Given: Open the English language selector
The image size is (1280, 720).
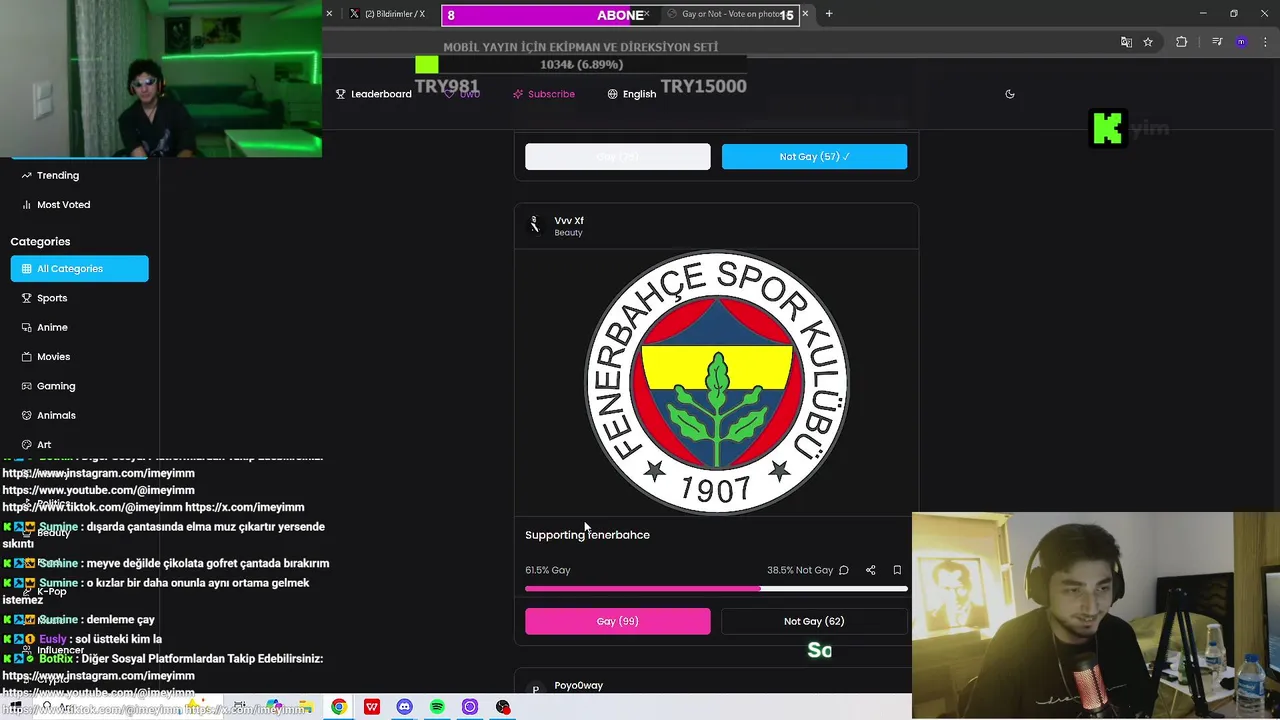Looking at the screenshot, I should pyautogui.click(x=632, y=94).
